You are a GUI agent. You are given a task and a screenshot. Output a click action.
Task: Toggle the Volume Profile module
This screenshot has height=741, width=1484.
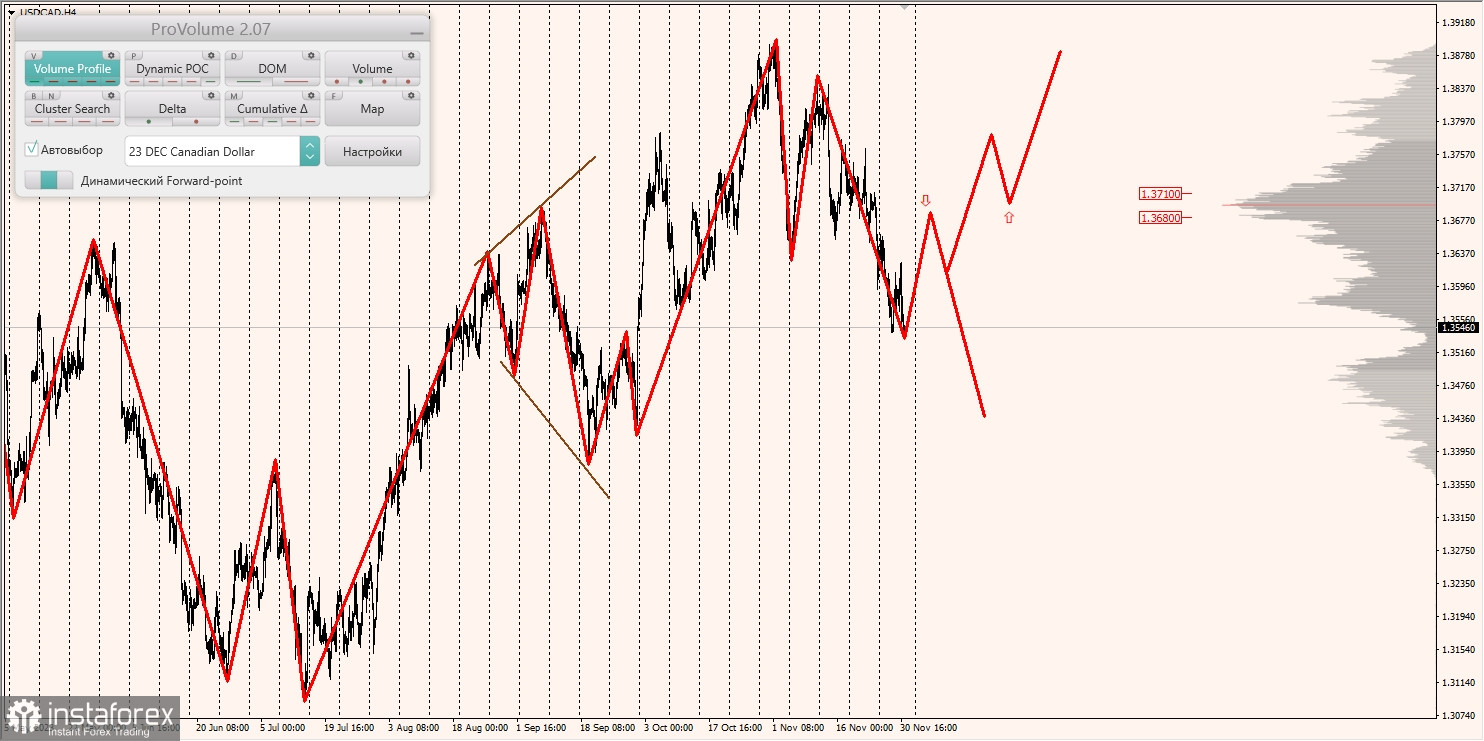pyautogui.click(x=72, y=69)
